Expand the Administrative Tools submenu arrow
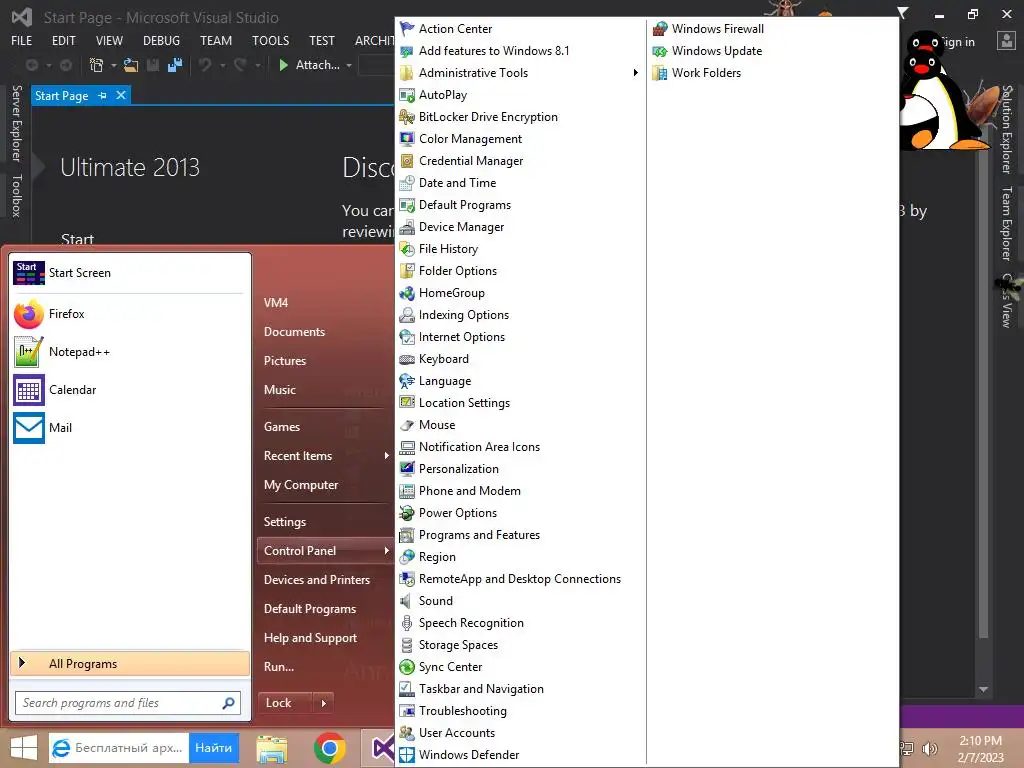The height and width of the screenshot is (768, 1024). (635, 72)
